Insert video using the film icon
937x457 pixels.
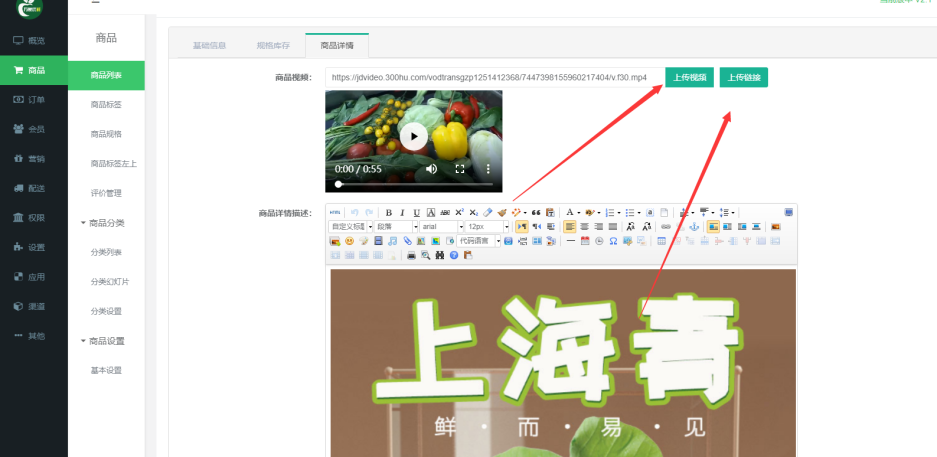378,241
